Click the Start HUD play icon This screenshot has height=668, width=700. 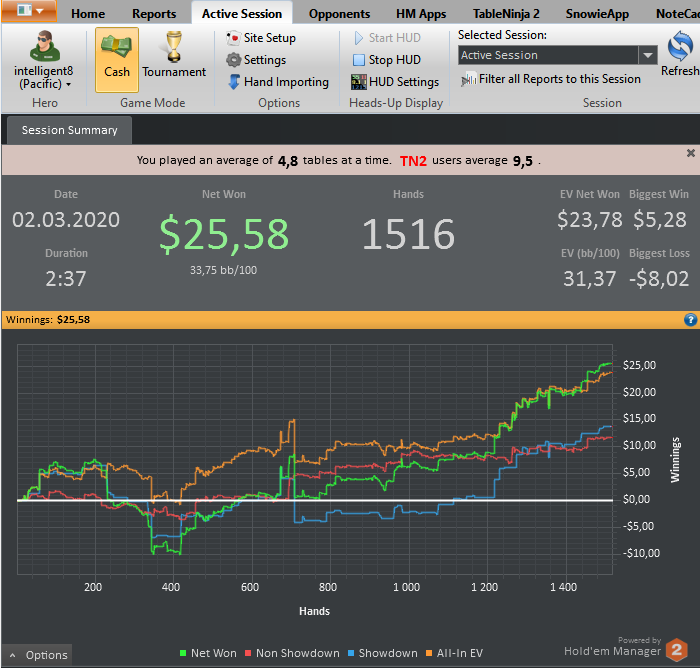(359, 38)
